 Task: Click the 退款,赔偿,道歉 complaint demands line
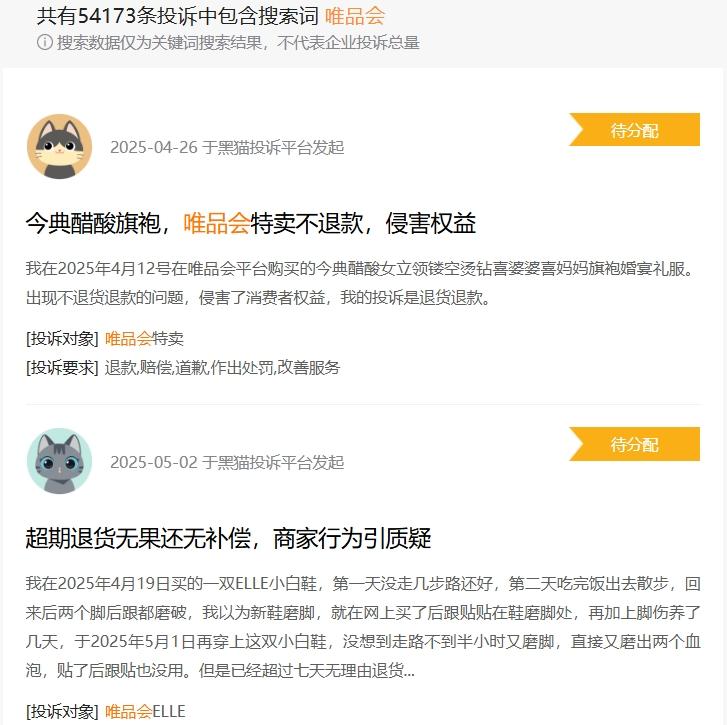click(223, 368)
